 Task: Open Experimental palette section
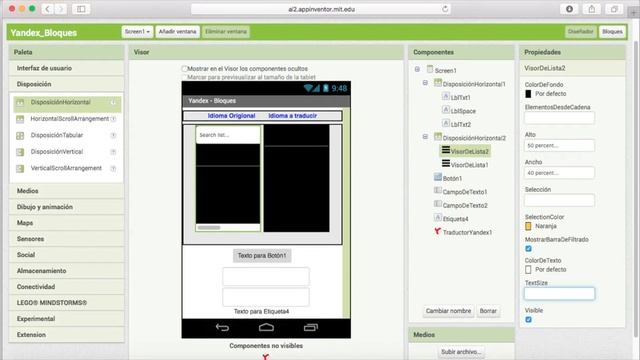click(x=67, y=318)
